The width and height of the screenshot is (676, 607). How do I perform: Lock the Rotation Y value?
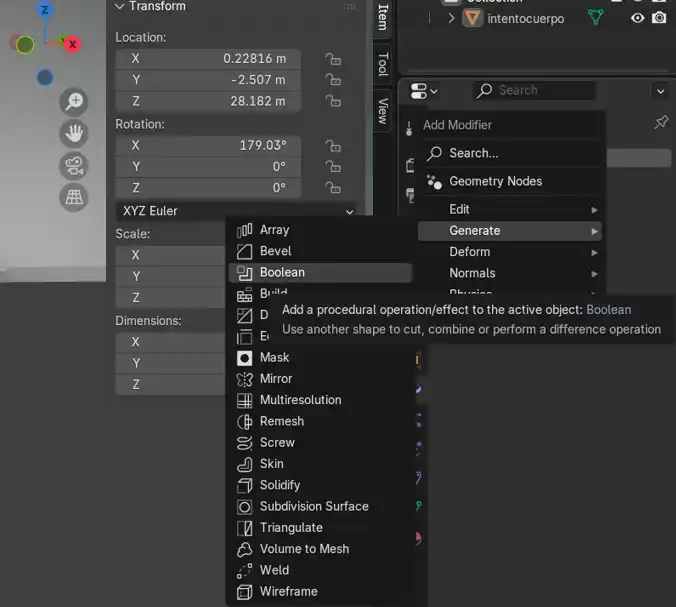tap(333, 167)
